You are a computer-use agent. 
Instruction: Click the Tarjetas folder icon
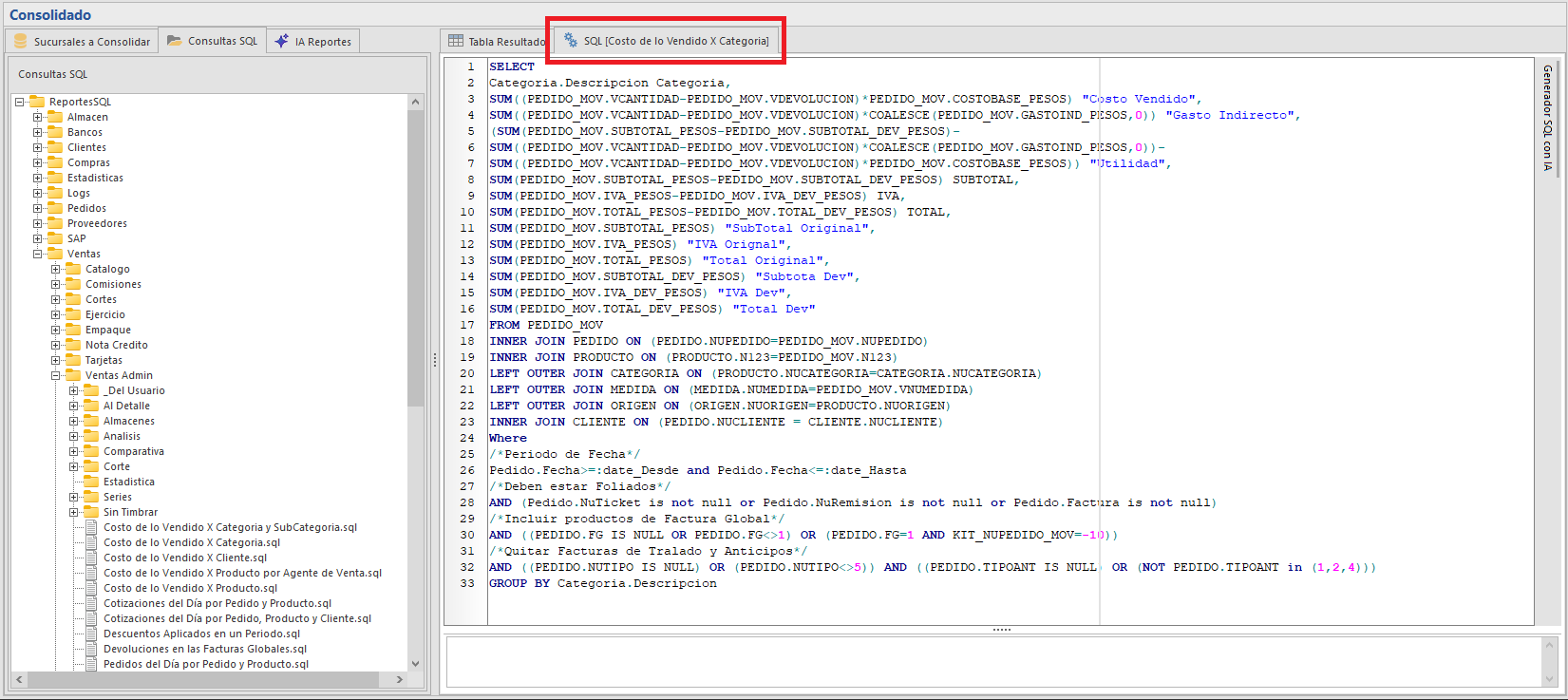[73, 360]
